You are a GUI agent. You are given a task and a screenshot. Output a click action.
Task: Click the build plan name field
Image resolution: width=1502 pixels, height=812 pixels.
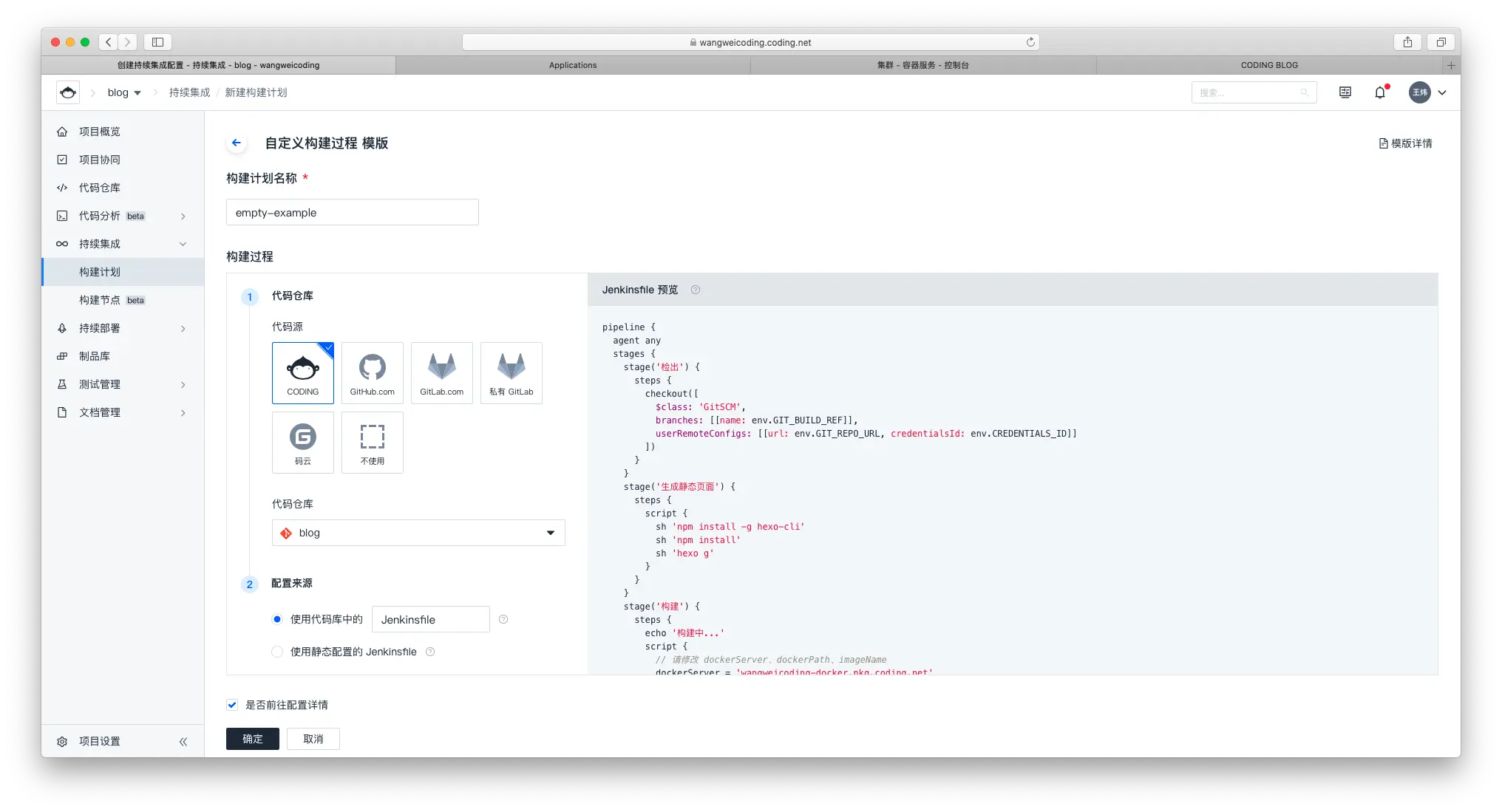[352, 213]
